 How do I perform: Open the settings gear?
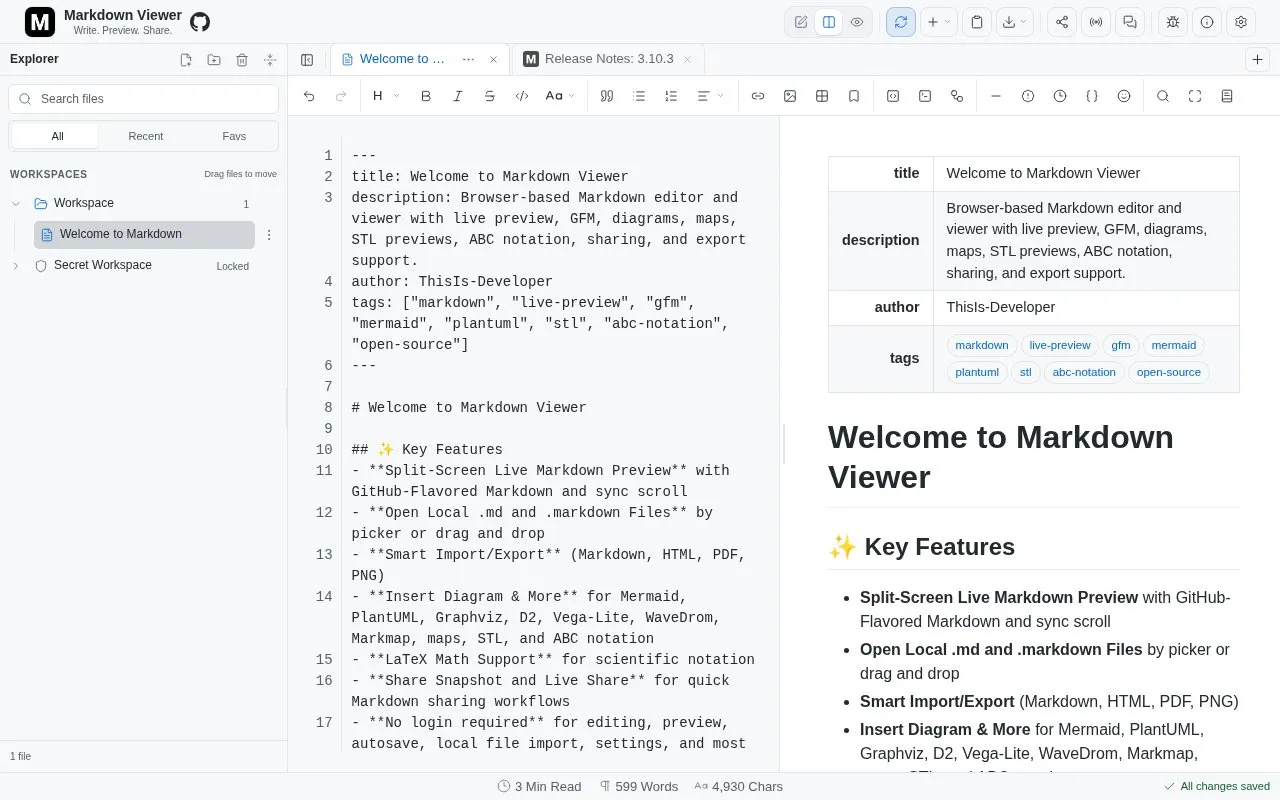(x=1241, y=22)
